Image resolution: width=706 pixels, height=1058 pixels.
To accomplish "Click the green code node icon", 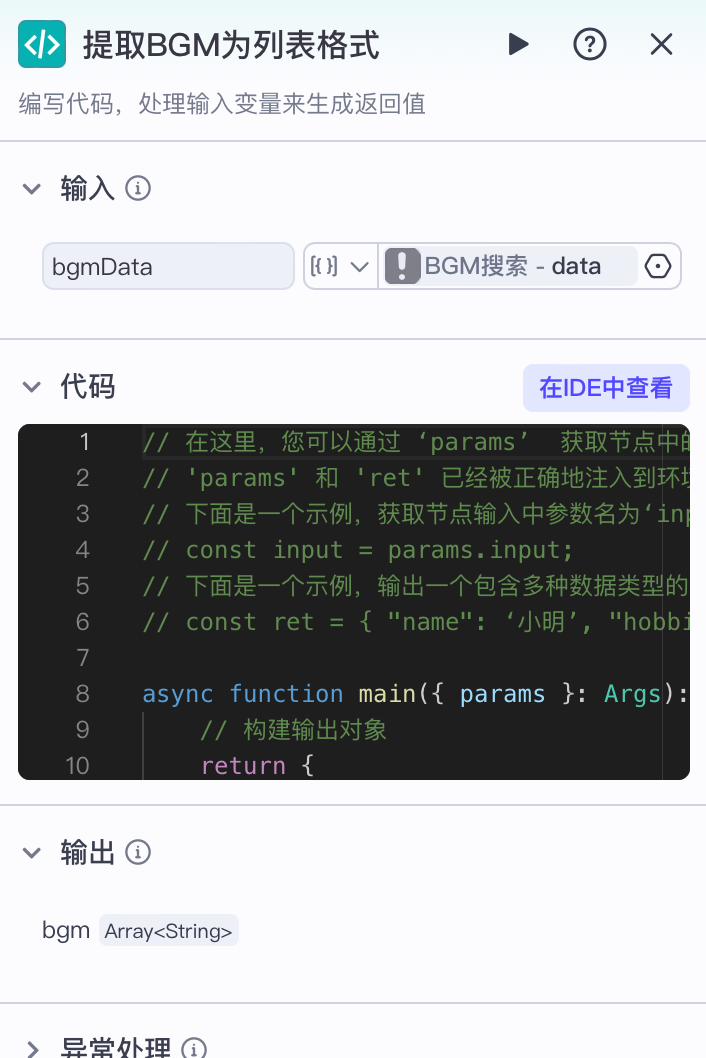I will click(x=41, y=44).
